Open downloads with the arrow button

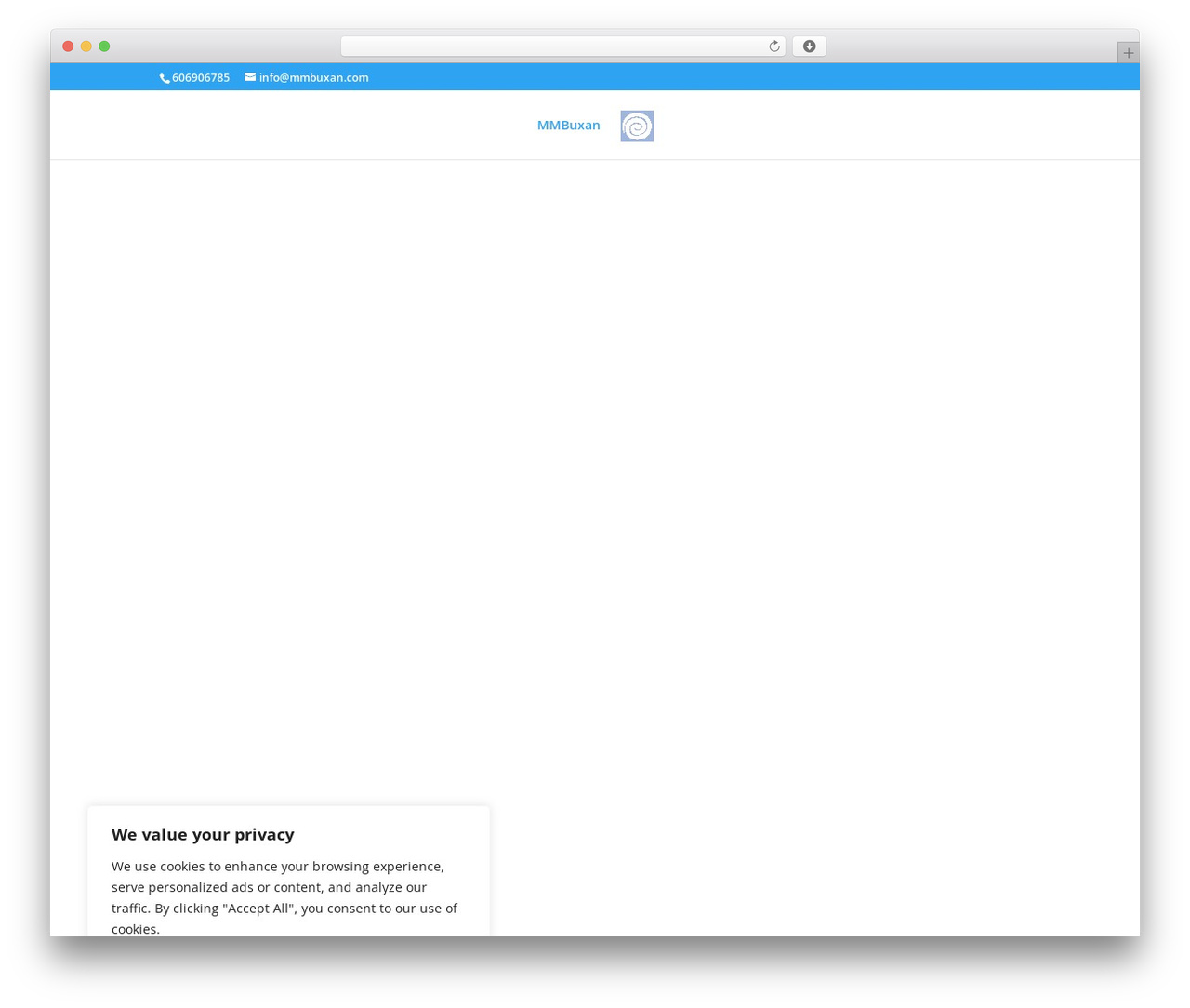click(x=809, y=46)
